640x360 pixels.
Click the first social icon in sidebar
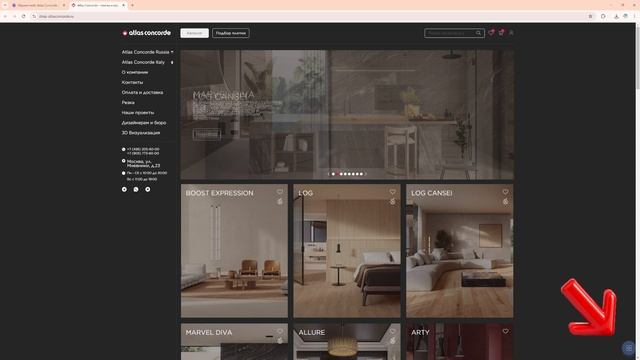[124, 189]
